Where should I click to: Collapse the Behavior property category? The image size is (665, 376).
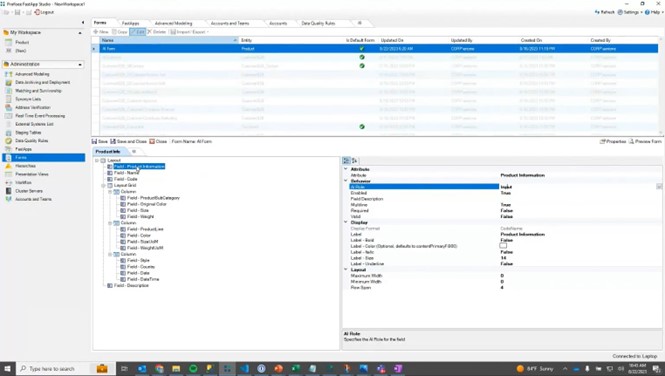pos(346,181)
